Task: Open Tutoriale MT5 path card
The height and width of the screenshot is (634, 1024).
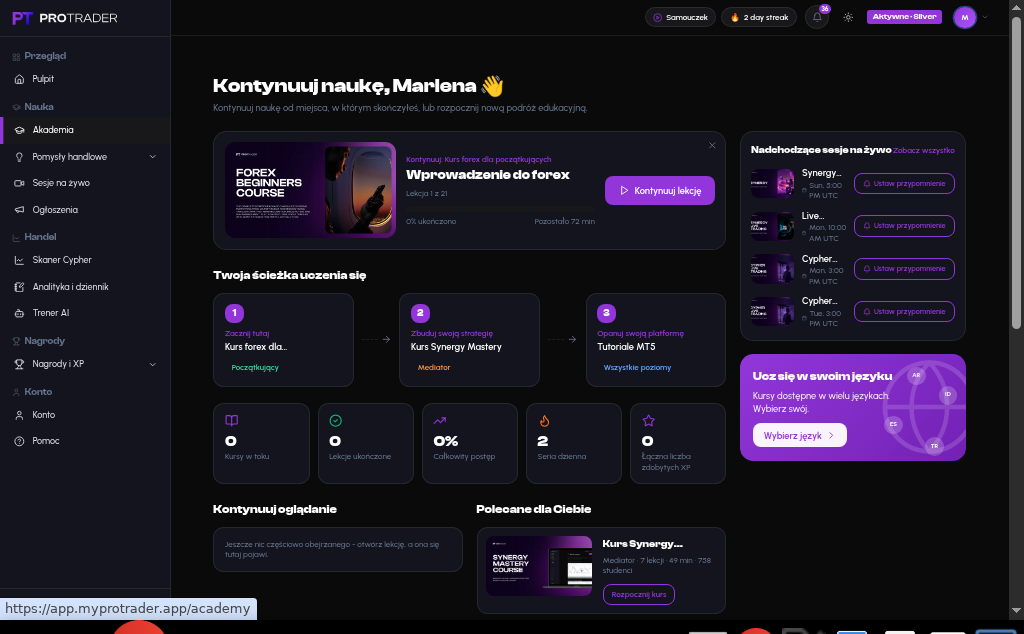Action: tap(656, 340)
